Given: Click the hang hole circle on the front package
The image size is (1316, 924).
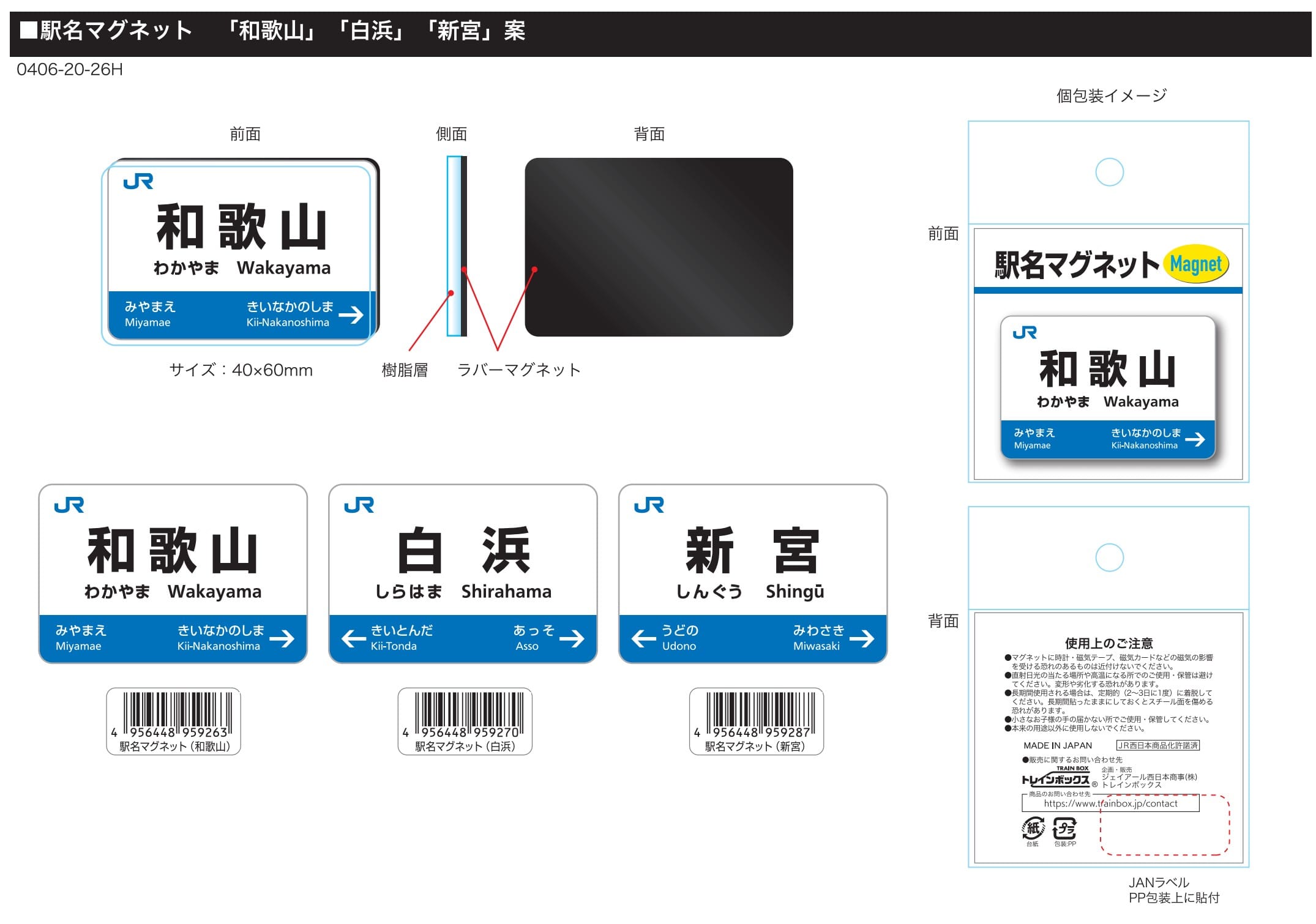Looking at the screenshot, I should point(1109,172).
